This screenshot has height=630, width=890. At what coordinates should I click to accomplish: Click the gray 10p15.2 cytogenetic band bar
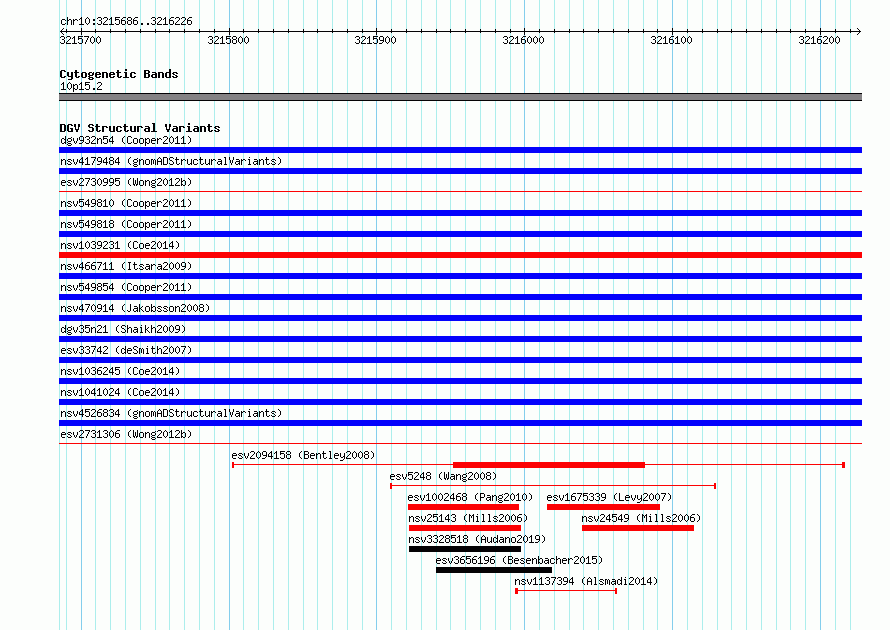point(460,97)
